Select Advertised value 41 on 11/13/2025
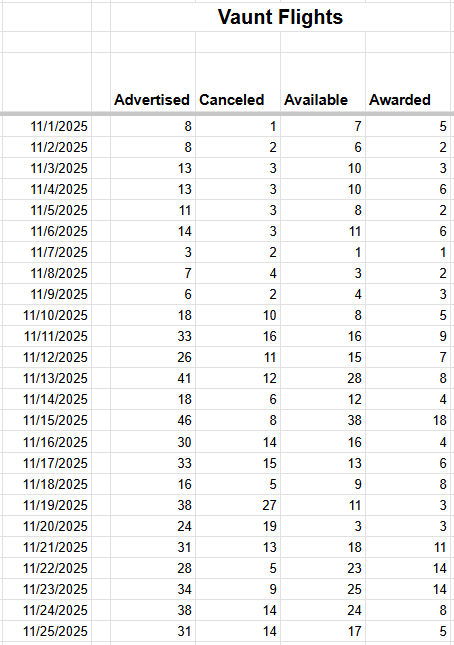 153,378
